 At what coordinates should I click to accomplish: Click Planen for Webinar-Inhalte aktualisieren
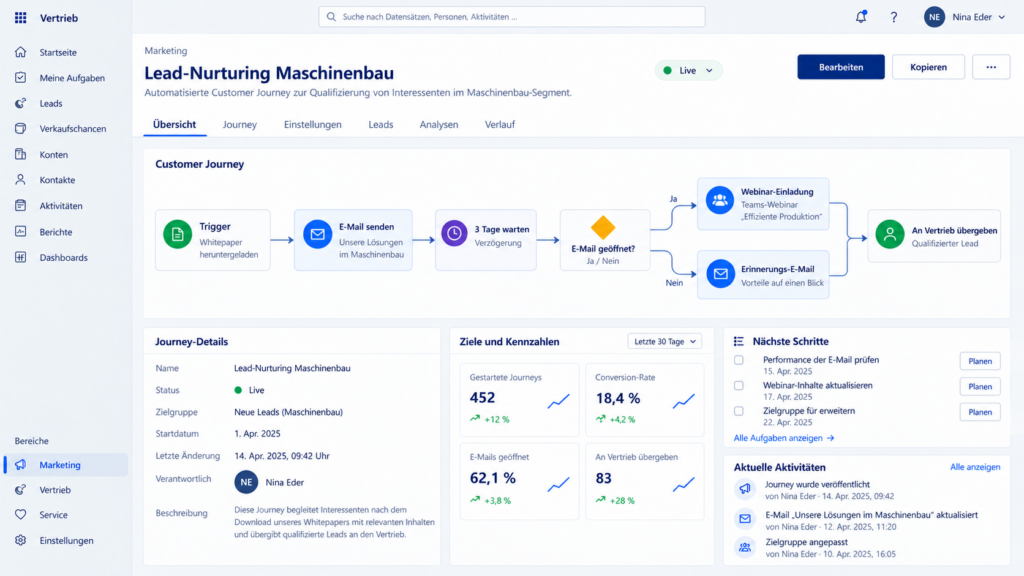980,387
